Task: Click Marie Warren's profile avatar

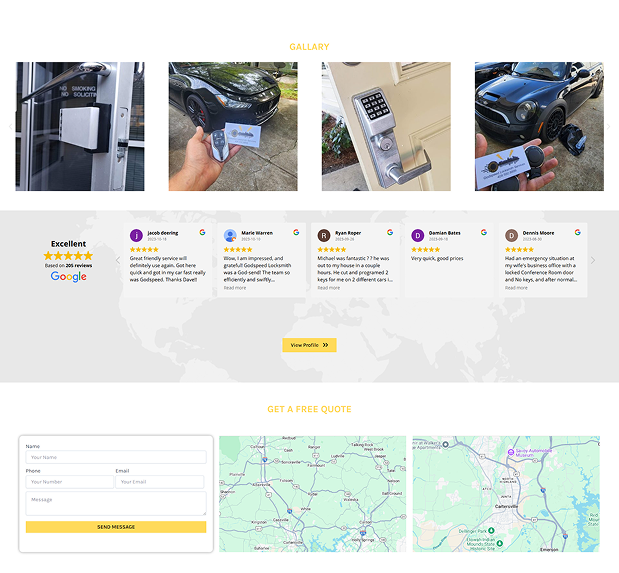Action: coord(230,236)
